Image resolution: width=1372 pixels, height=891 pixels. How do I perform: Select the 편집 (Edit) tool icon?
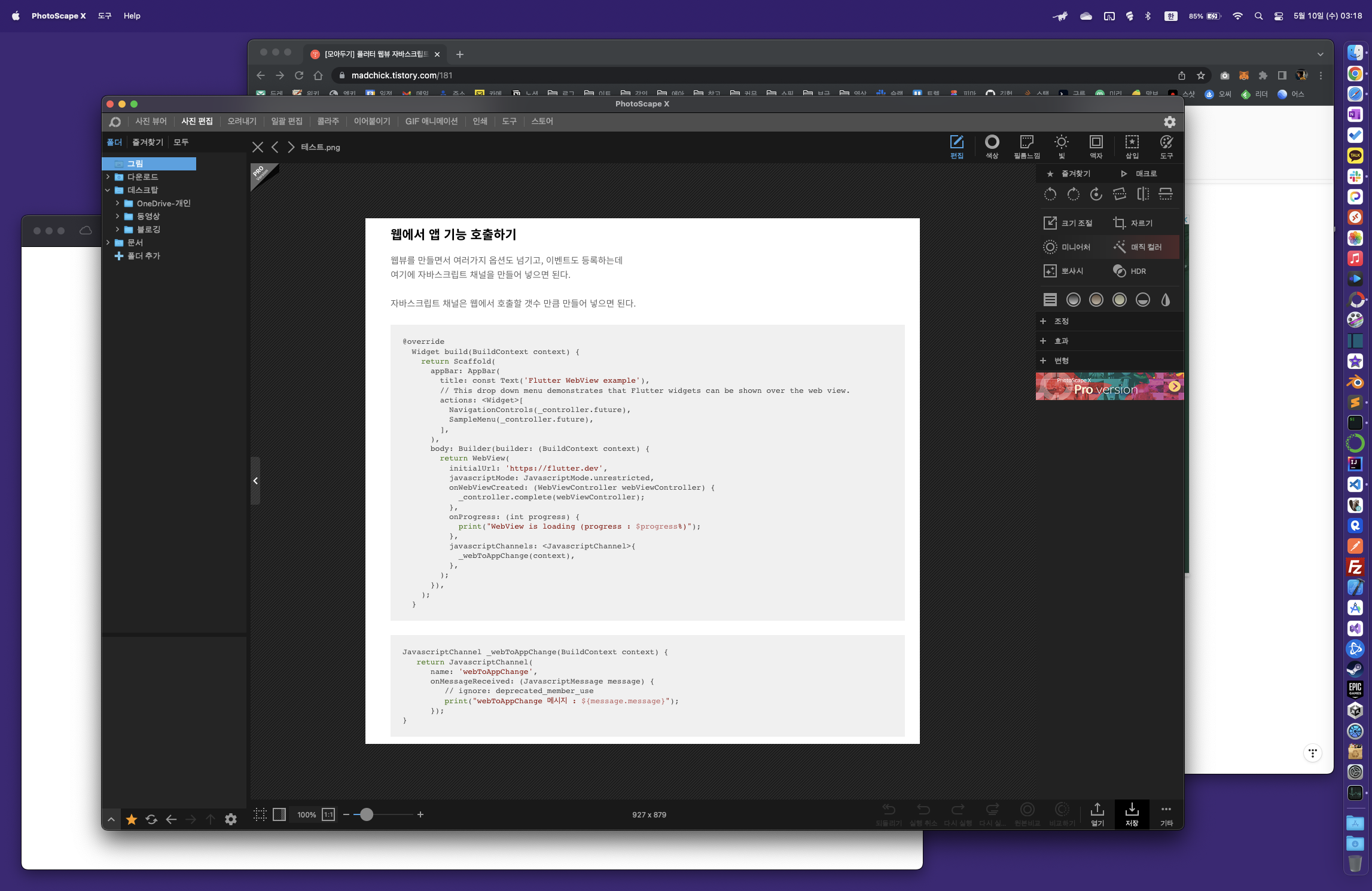pyautogui.click(x=957, y=147)
